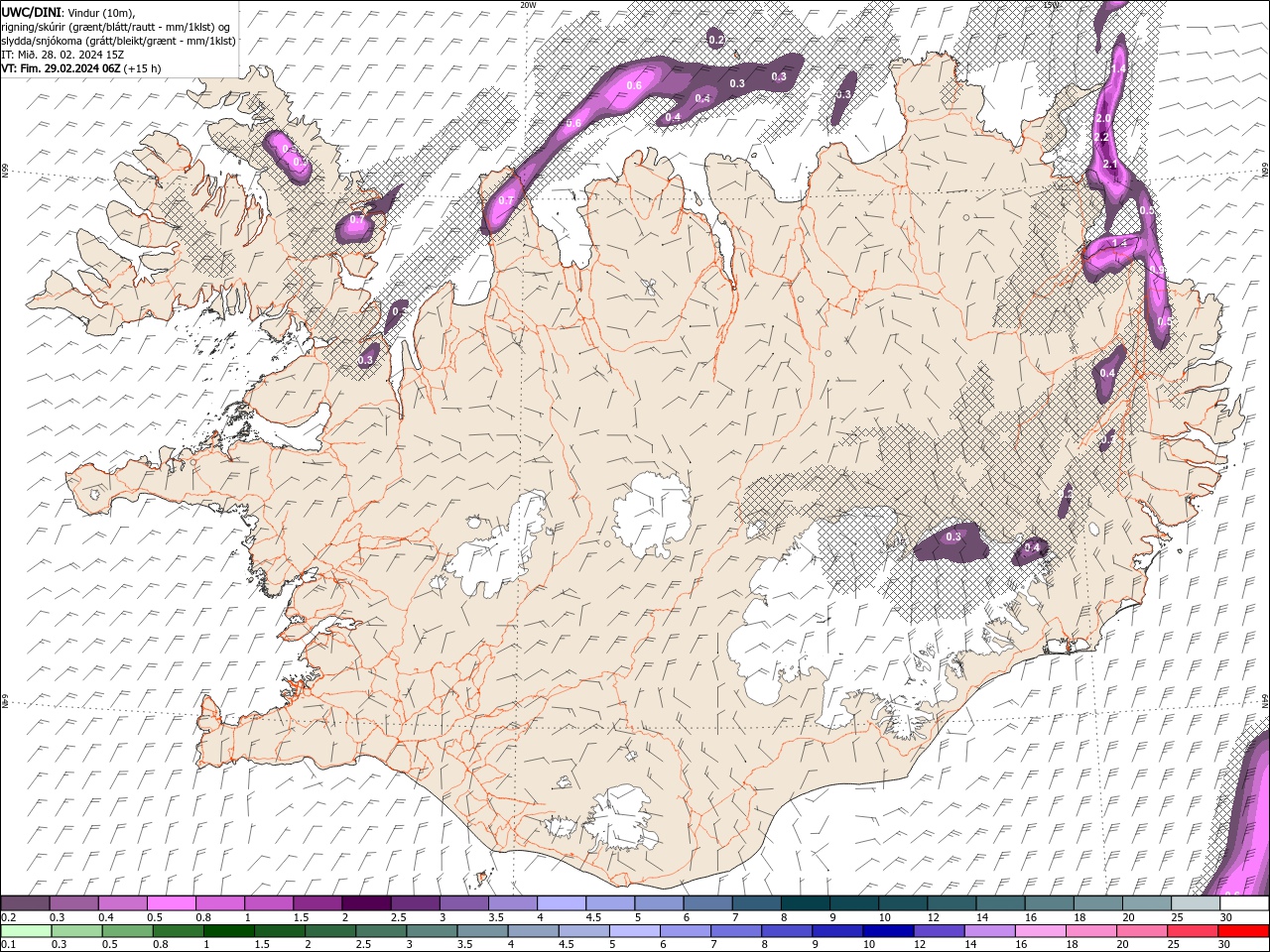
Task: Click the 14 label under the upper legend row
Action: pos(982,917)
